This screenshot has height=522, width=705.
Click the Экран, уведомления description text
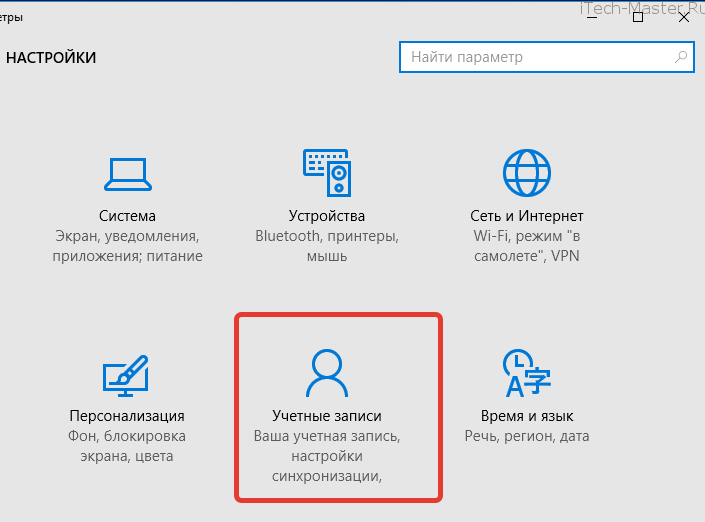(127, 246)
